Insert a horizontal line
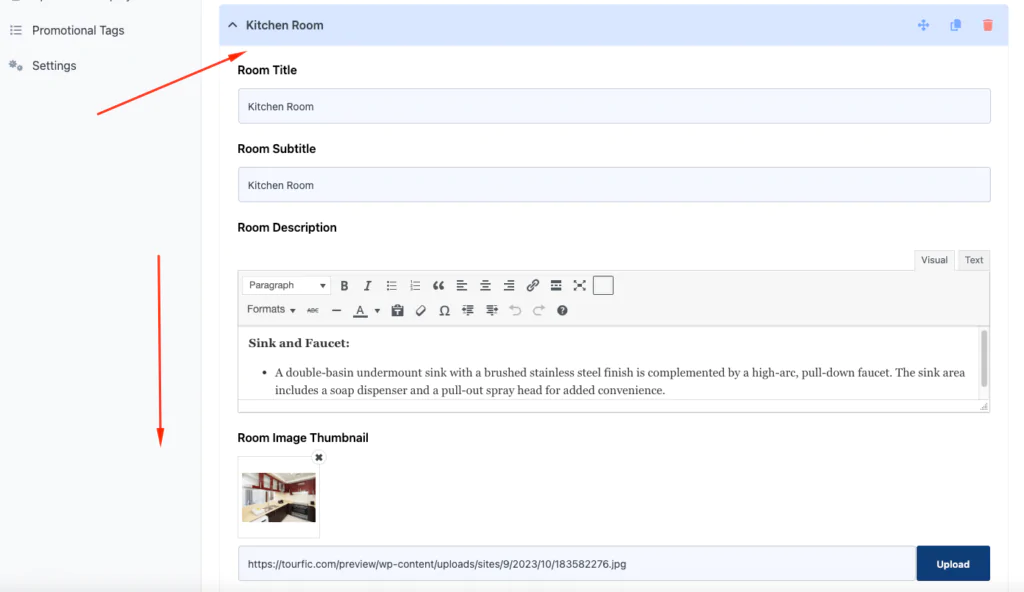Image resolution: width=1024 pixels, height=592 pixels. pyautogui.click(x=336, y=310)
